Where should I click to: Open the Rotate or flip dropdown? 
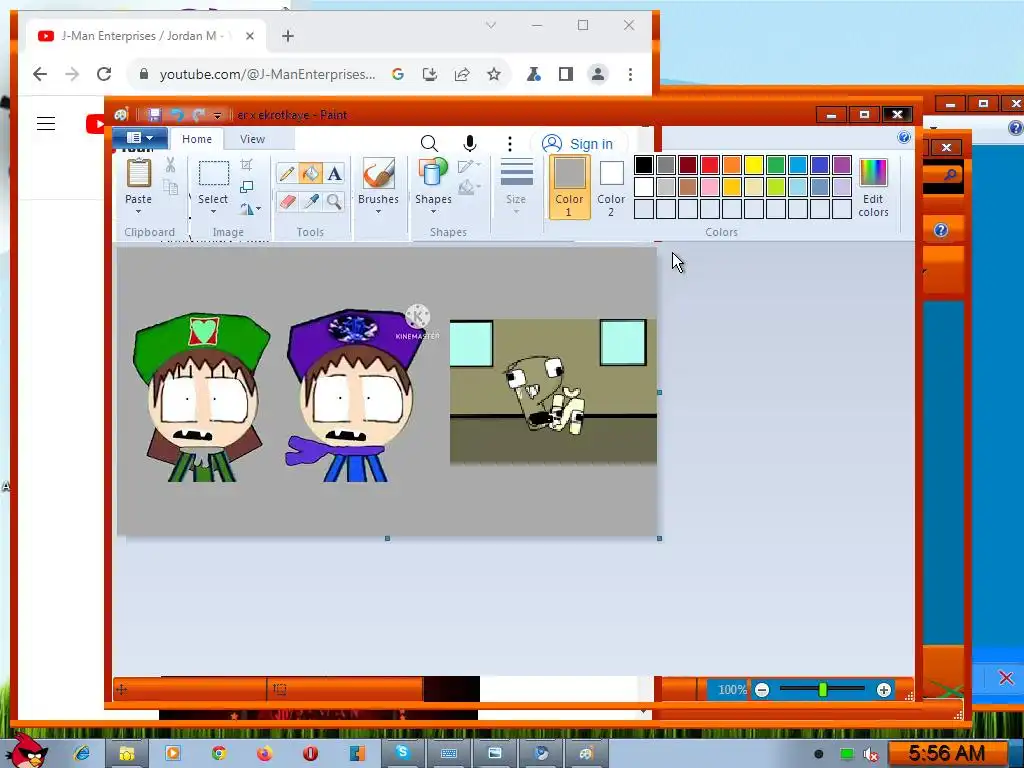[250, 209]
